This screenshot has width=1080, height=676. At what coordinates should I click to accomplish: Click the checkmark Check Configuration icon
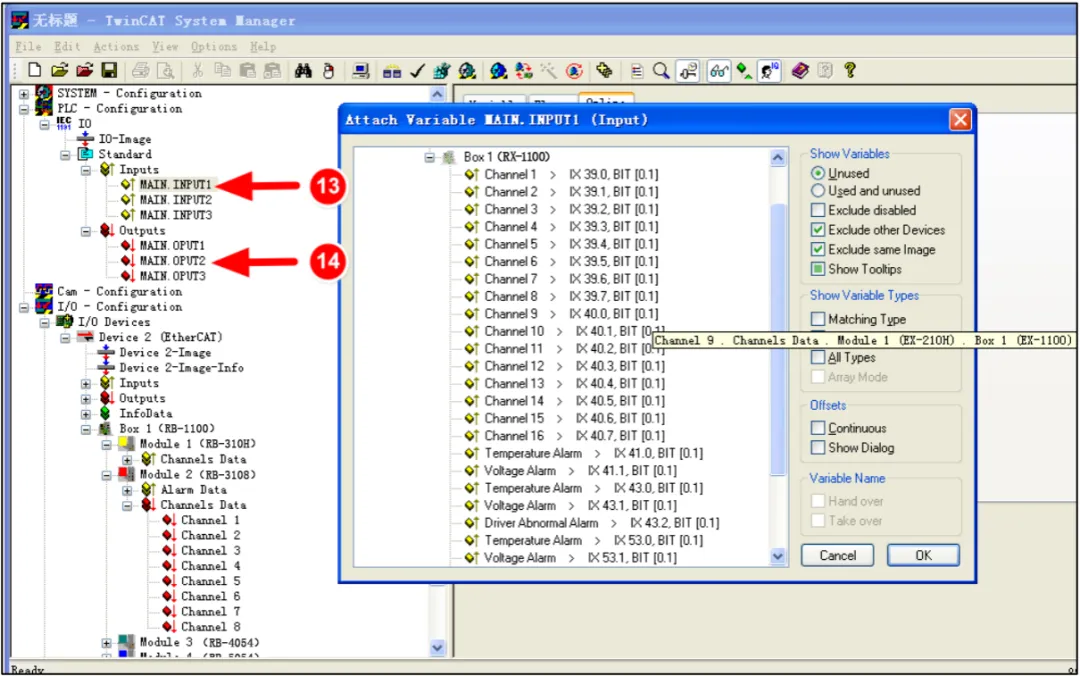coord(416,71)
